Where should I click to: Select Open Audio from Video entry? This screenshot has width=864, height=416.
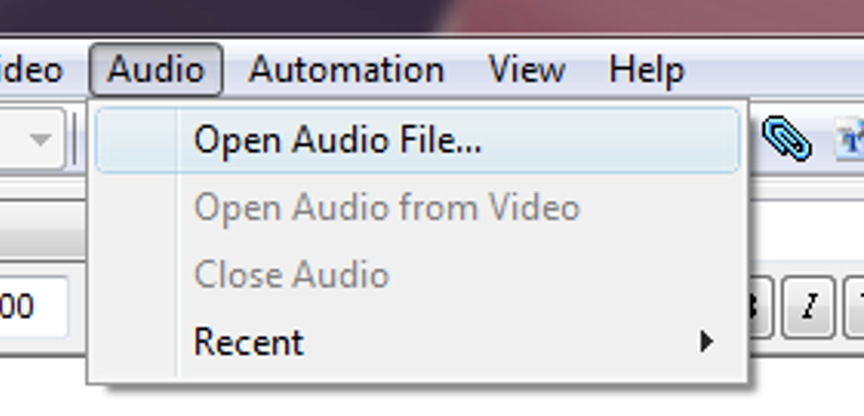386,207
